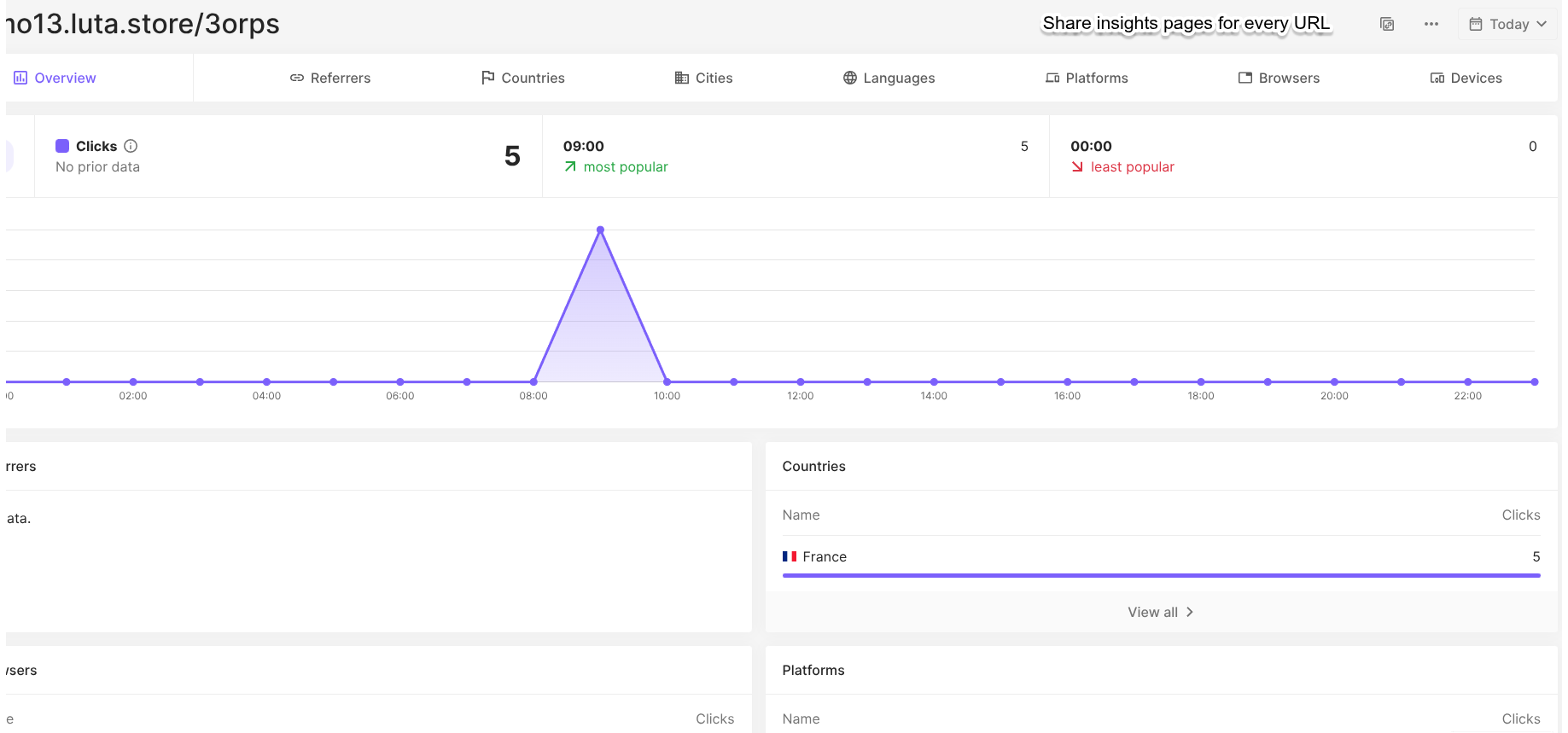Click the copy icon near the URL header
The width and height of the screenshot is (1568, 733).
(x=1387, y=24)
